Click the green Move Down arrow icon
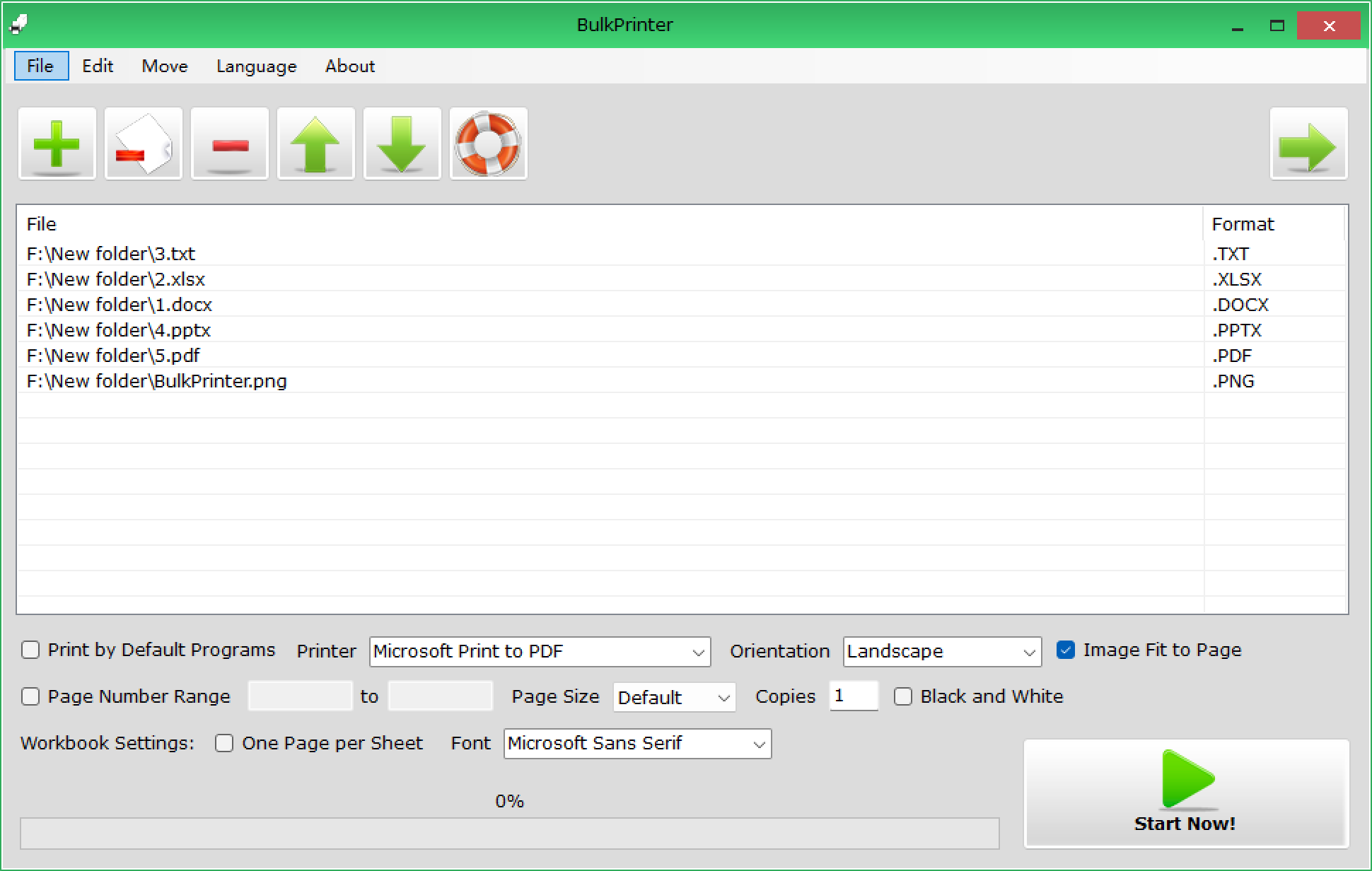Image resolution: width=1372 pixels, height=871 pixels. coord(402,144)
